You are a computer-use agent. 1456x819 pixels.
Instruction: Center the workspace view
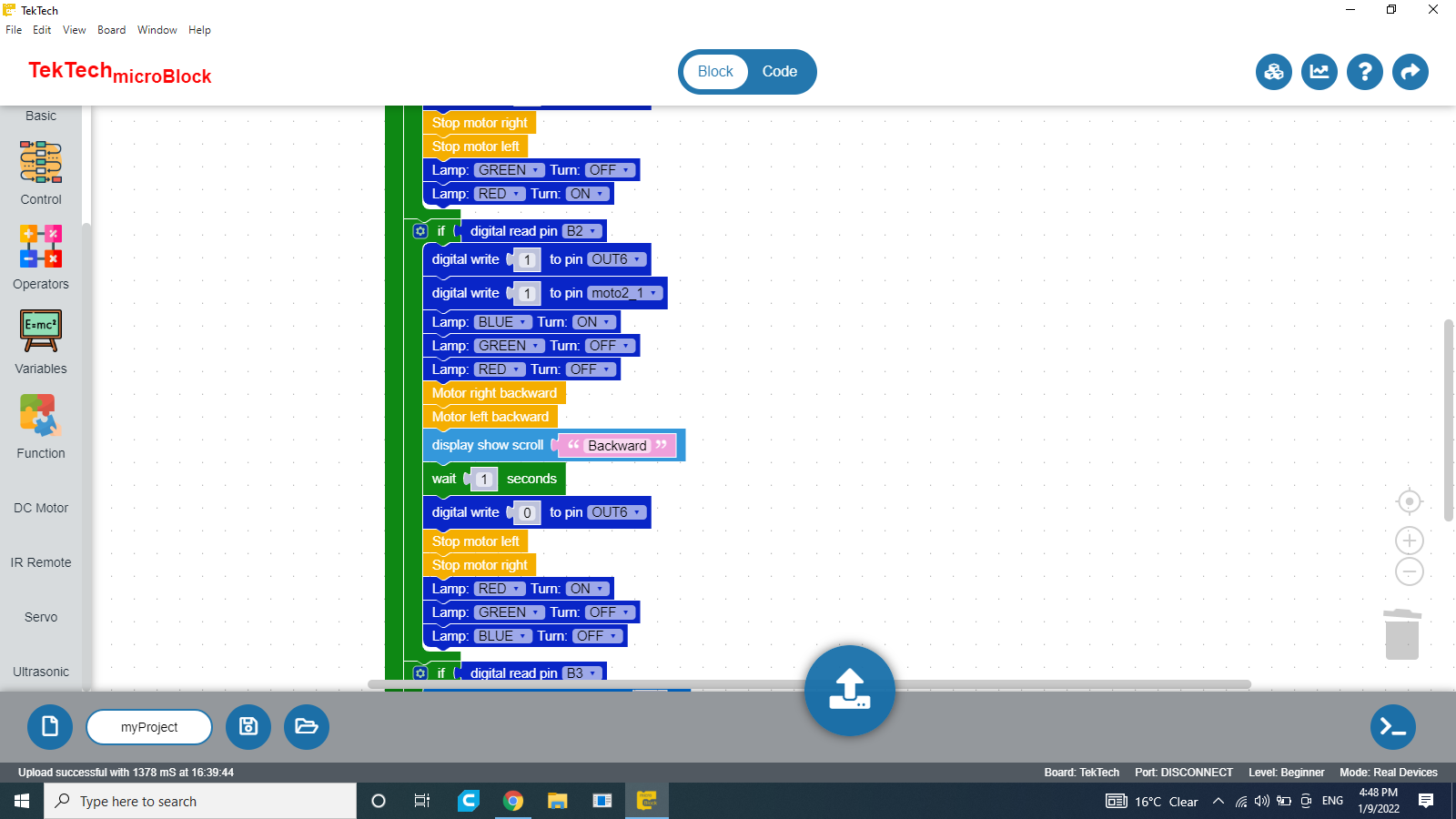pos(1410,501)
